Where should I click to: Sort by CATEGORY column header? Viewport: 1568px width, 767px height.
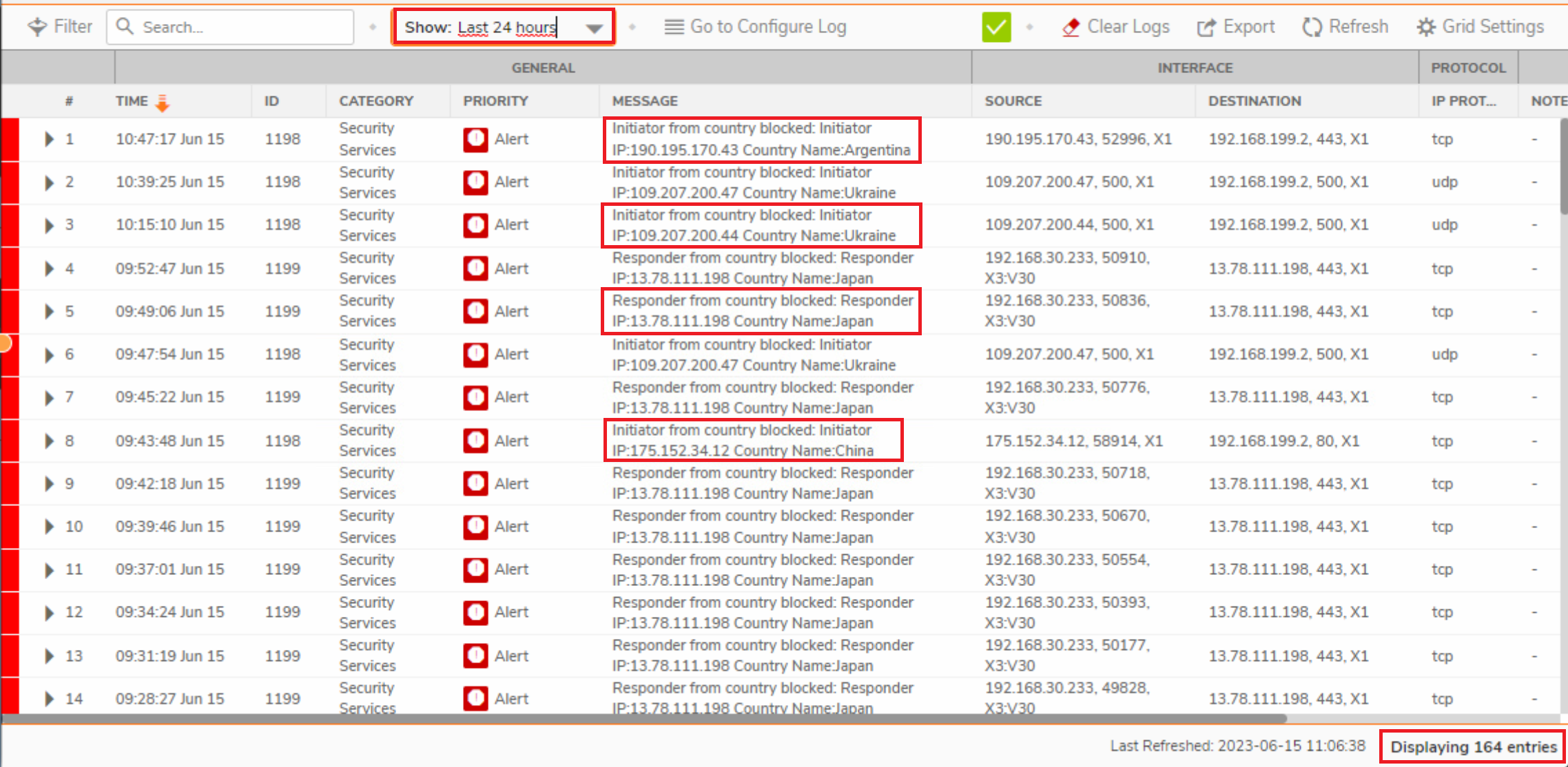tap(375, 101)
